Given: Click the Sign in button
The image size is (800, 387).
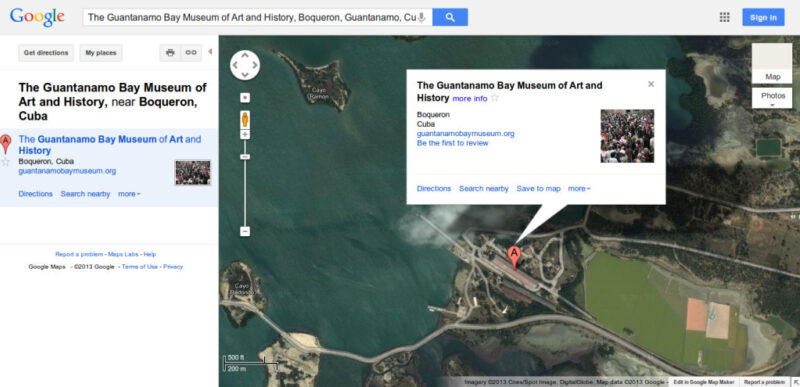Looking at the screenshot, I should point(763,17).
